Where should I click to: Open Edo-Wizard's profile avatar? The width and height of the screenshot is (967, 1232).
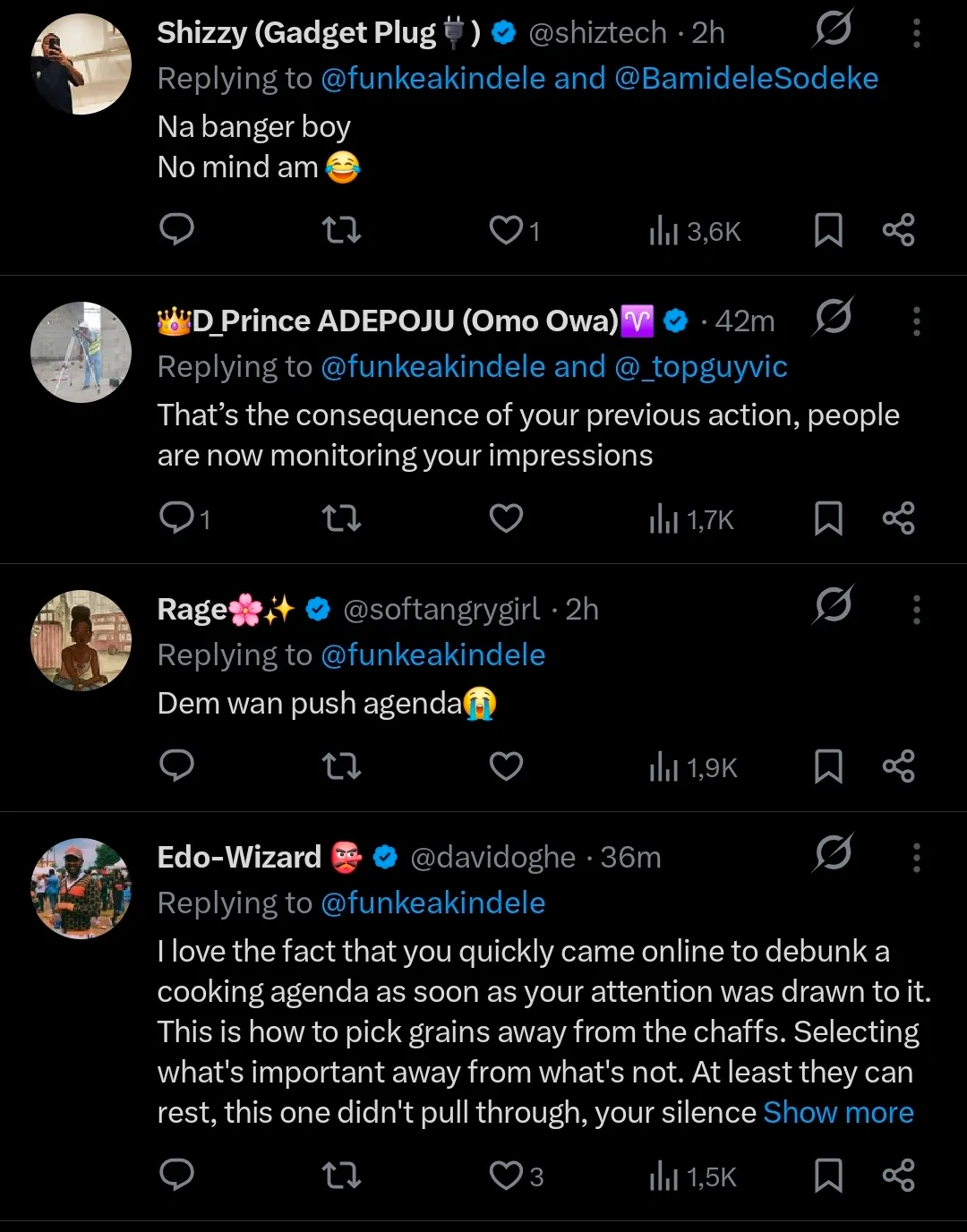81,888
